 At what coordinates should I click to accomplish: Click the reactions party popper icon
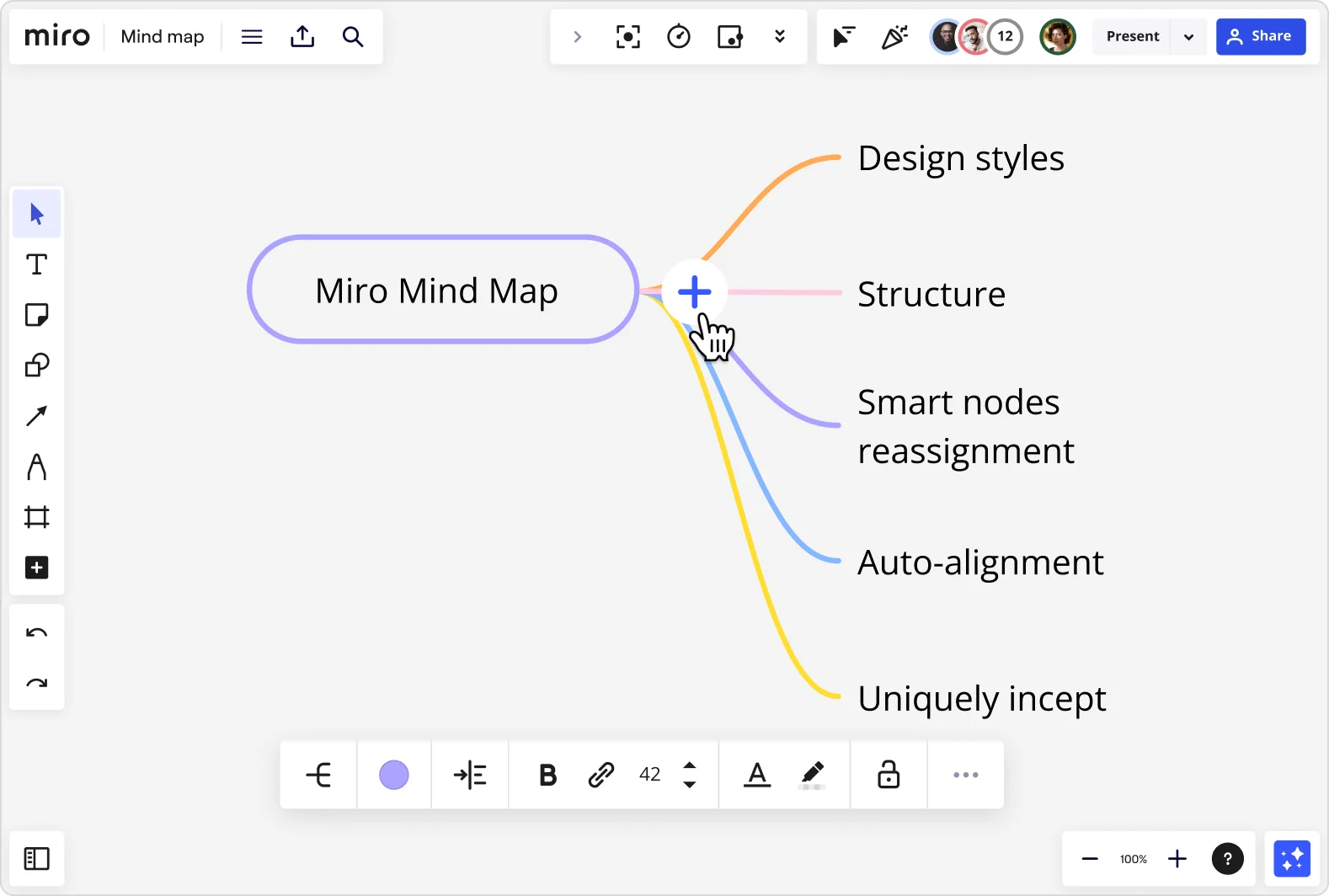(894, 37)
